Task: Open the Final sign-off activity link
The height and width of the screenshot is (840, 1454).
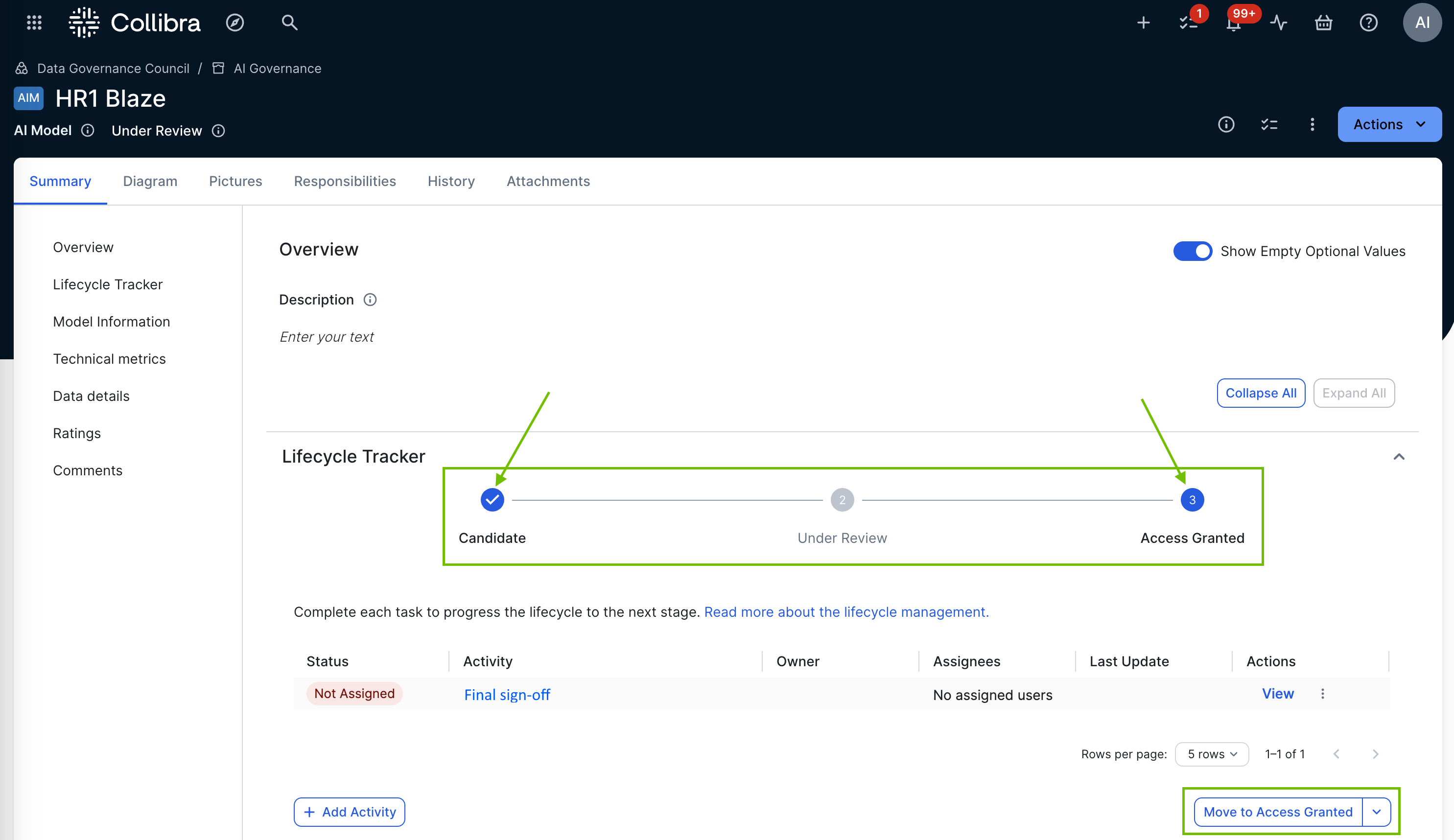Action: (x=507, y=695)
